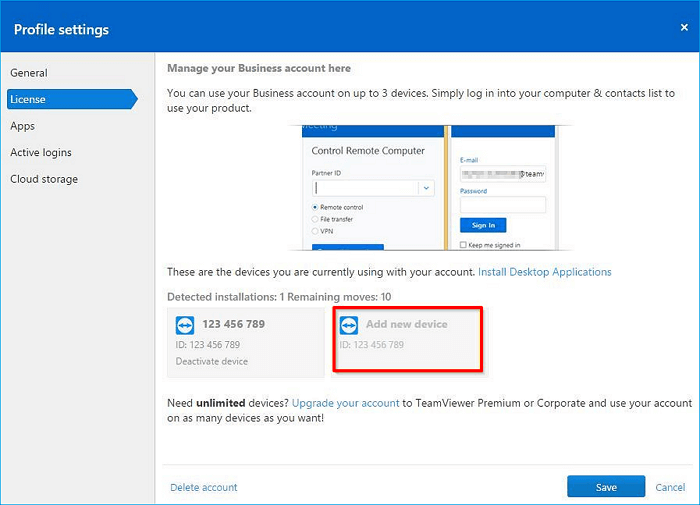The height and width of the screenshot is (505, 700).
Task: Close the Profile settings dialog
Action: pos(684,28)
